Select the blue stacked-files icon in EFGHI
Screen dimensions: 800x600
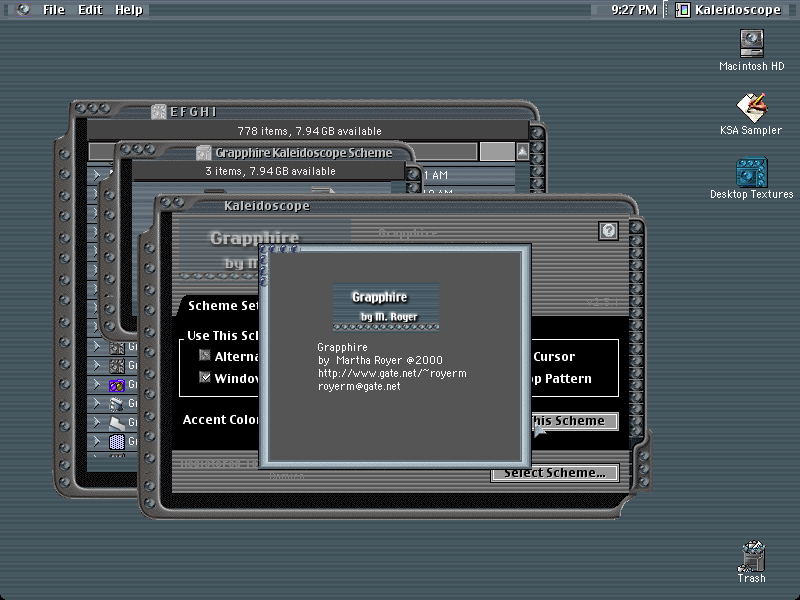coord(117,404)
